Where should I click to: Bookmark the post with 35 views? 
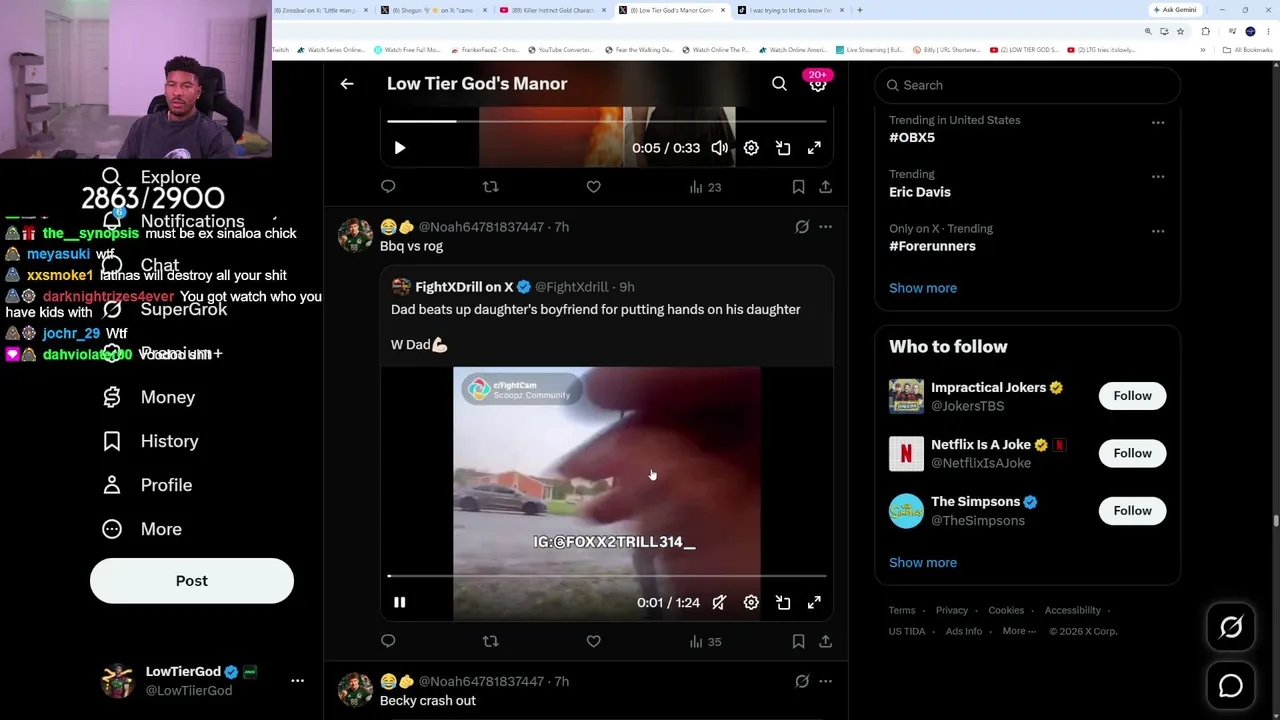pyautogui.click(x=798, y=641)
